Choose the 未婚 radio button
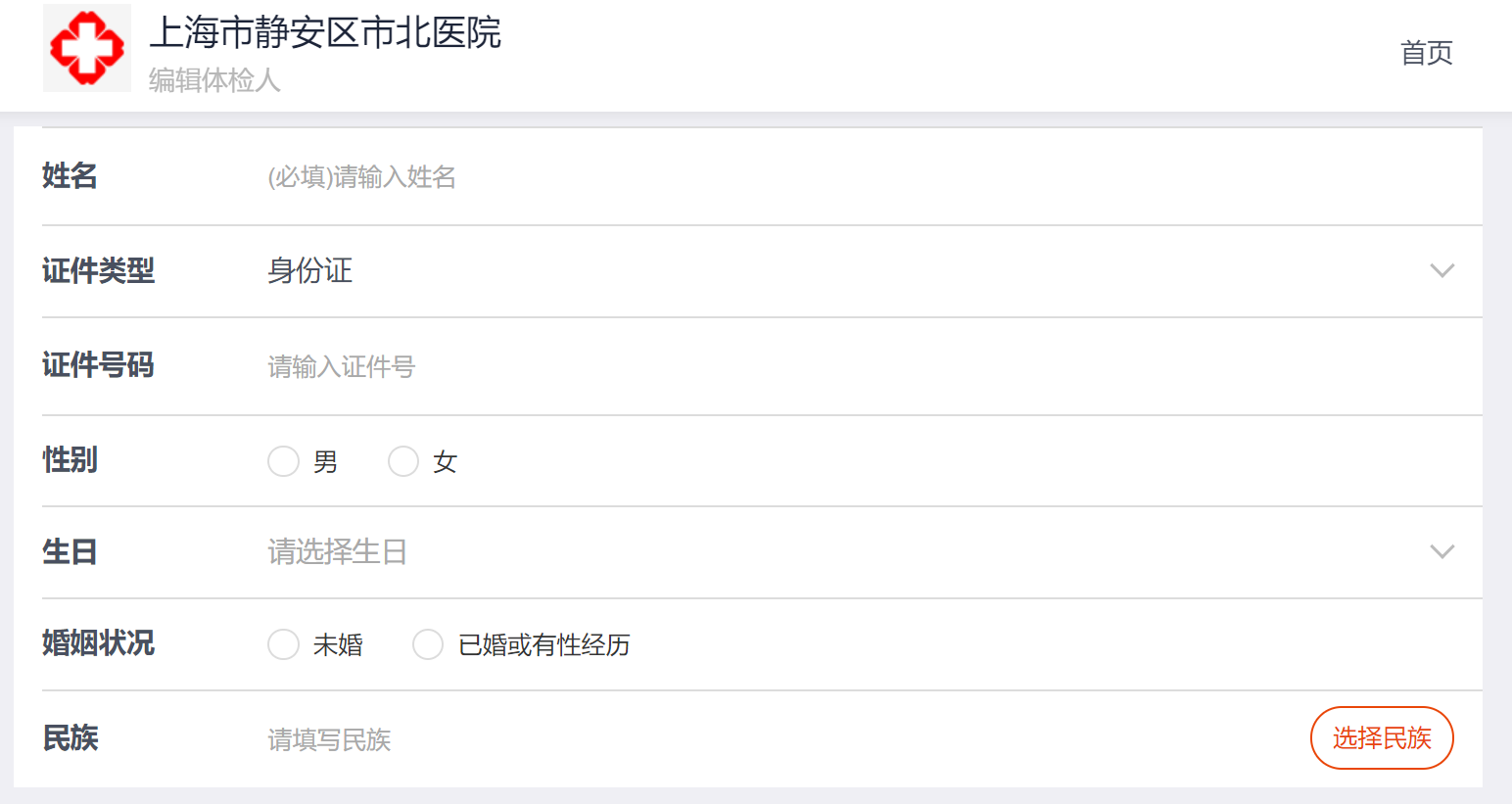Screen dimensions: 1512x804 click(x=283, y=644)
